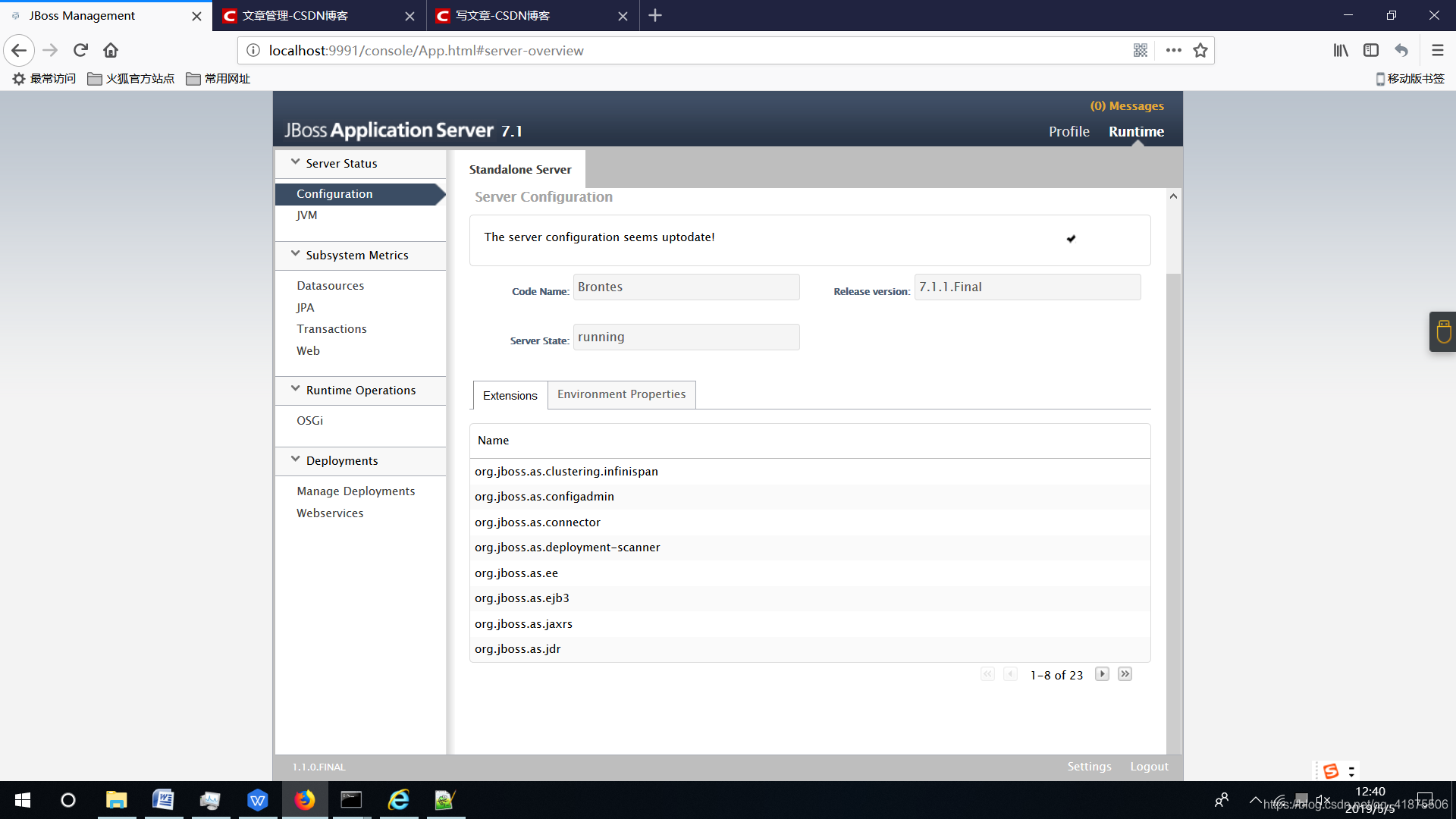This screenshot has height=819, width=1456.
Task: Select the org.jboss.as.ejb3 extension row
Action: [x=810, y=598]
